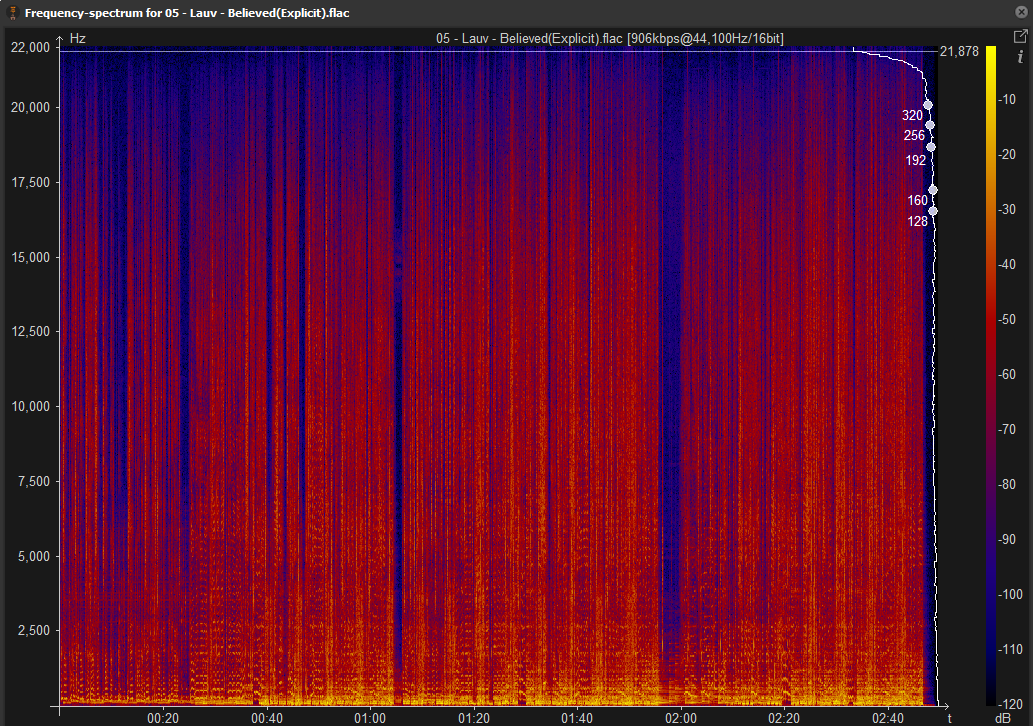Open the pop-out window icon

click(1020, 36)
